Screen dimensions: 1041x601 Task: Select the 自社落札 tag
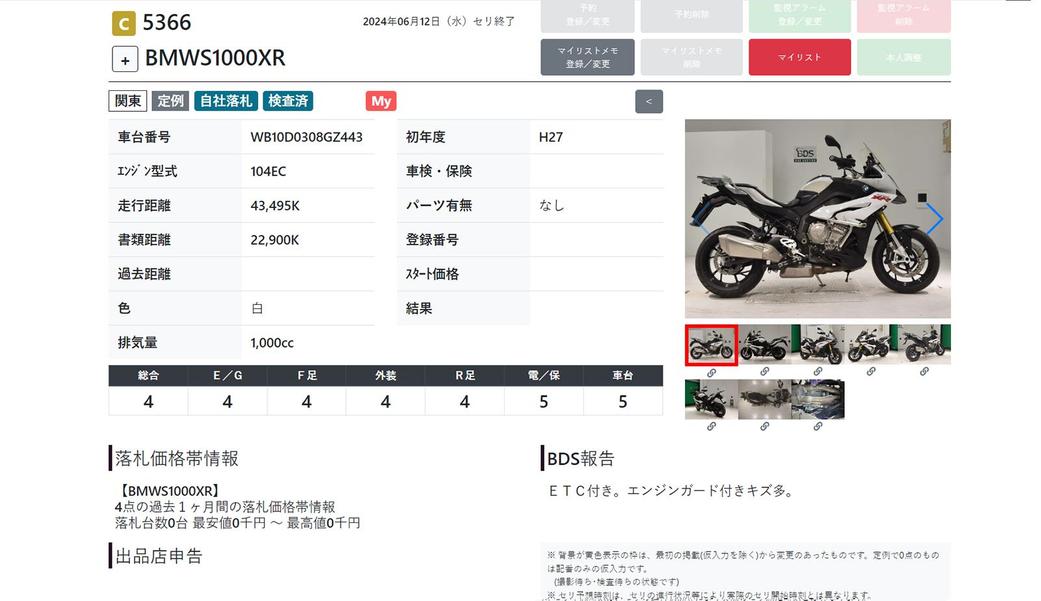pyautogui.click(x=226, y=101)
